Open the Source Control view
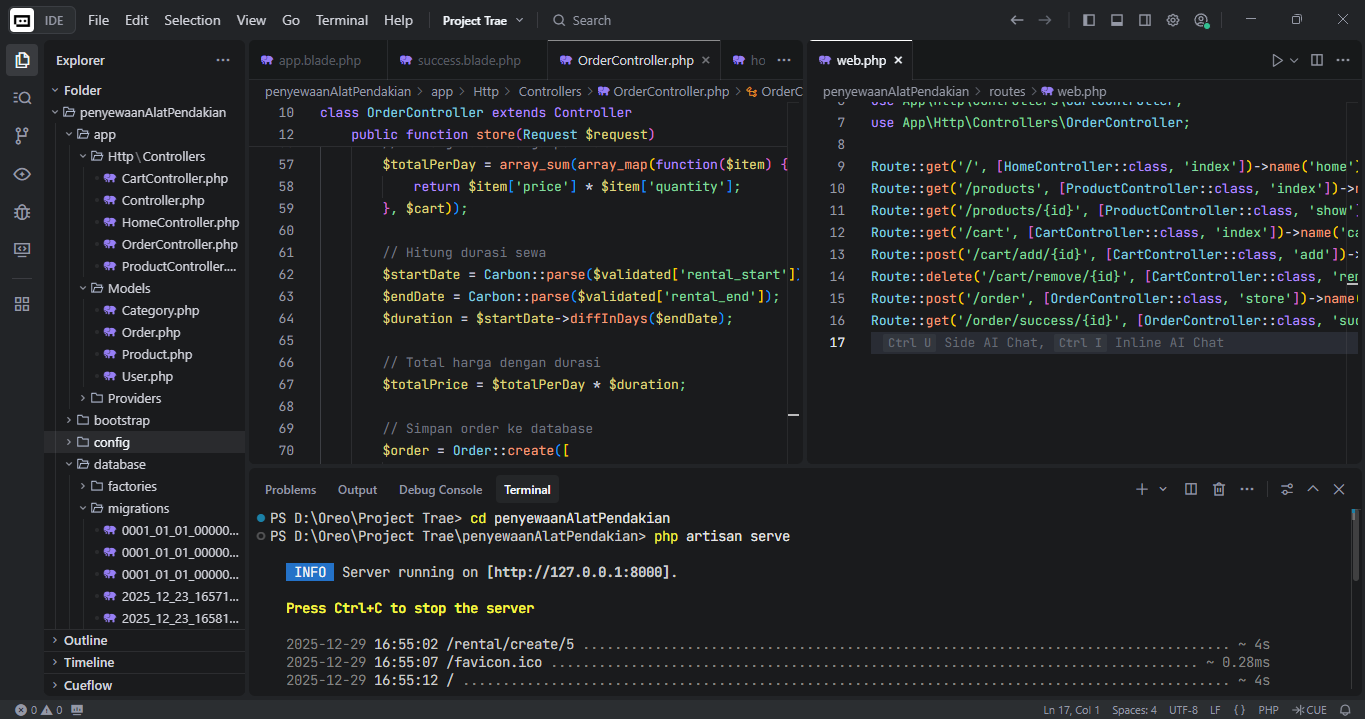Screen dimensions: 1365x719 [x=21, y=136]
